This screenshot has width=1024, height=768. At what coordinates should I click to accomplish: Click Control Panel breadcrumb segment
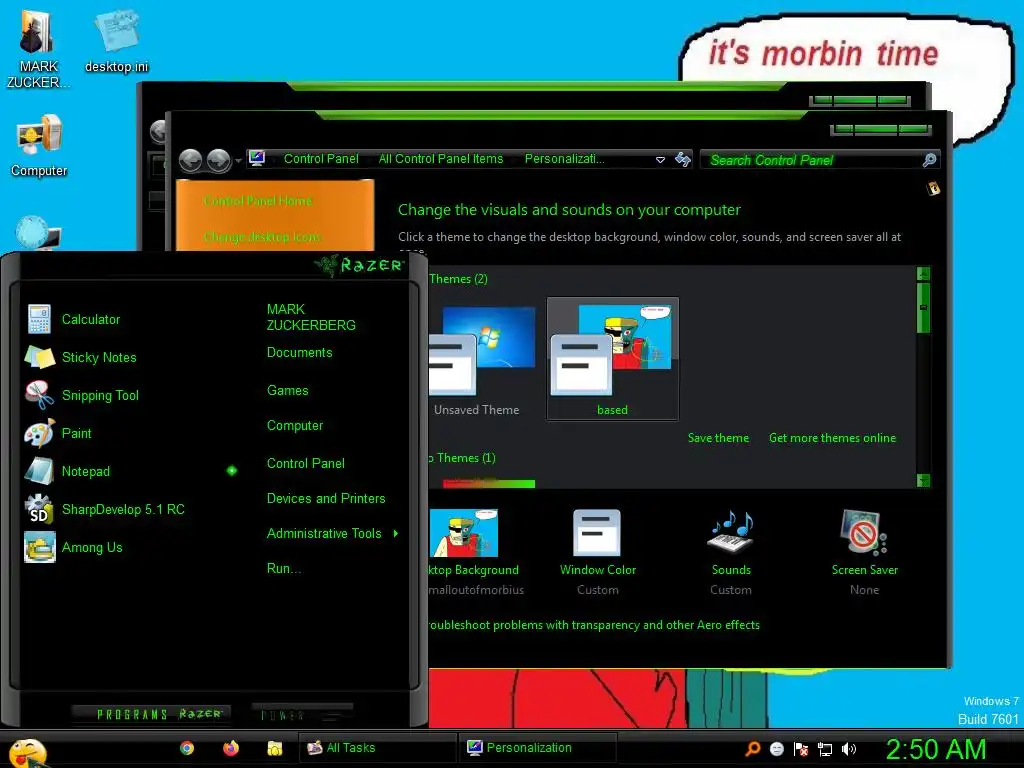[x=321, y=159]
